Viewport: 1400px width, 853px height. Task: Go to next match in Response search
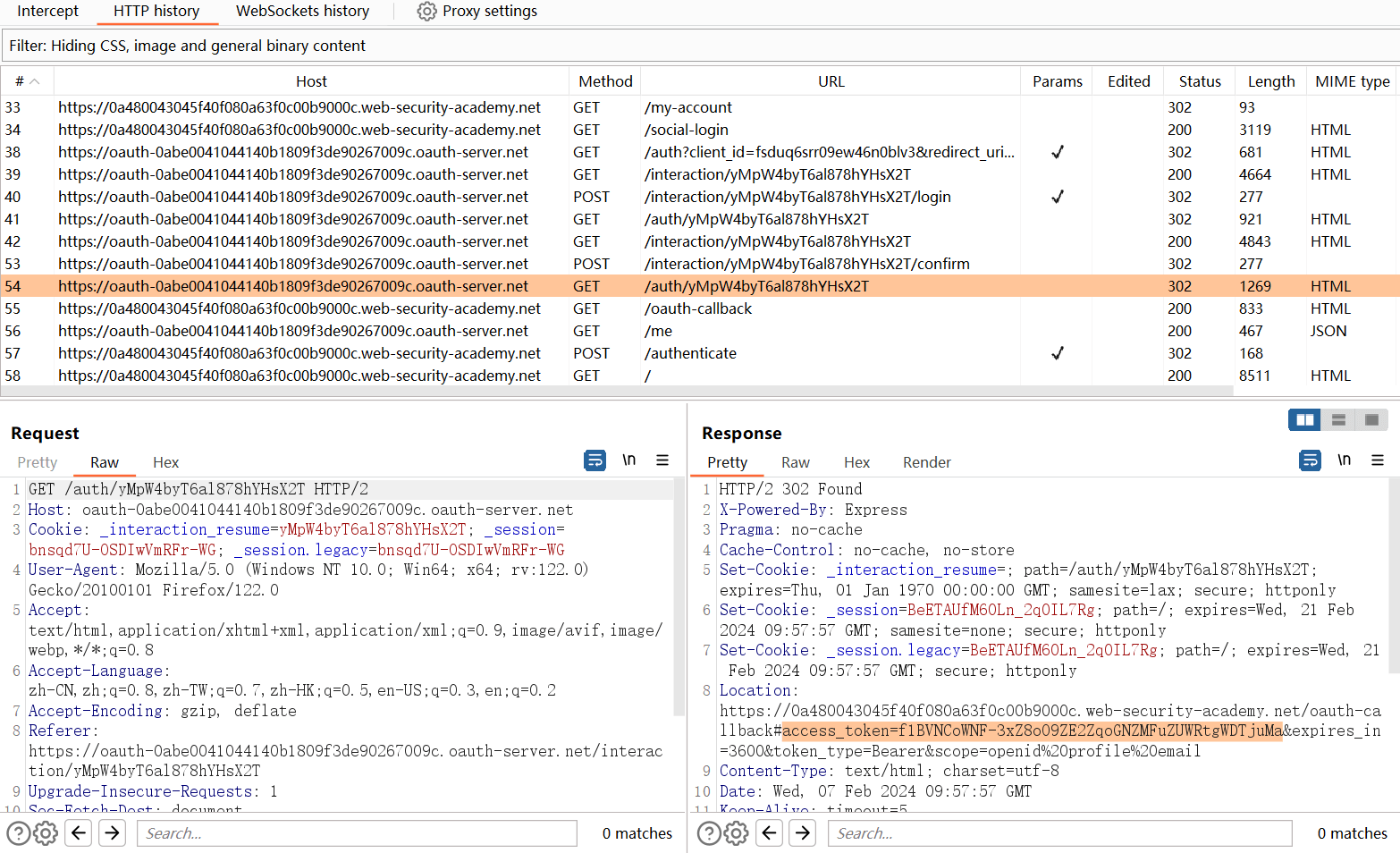coord(803,833)
